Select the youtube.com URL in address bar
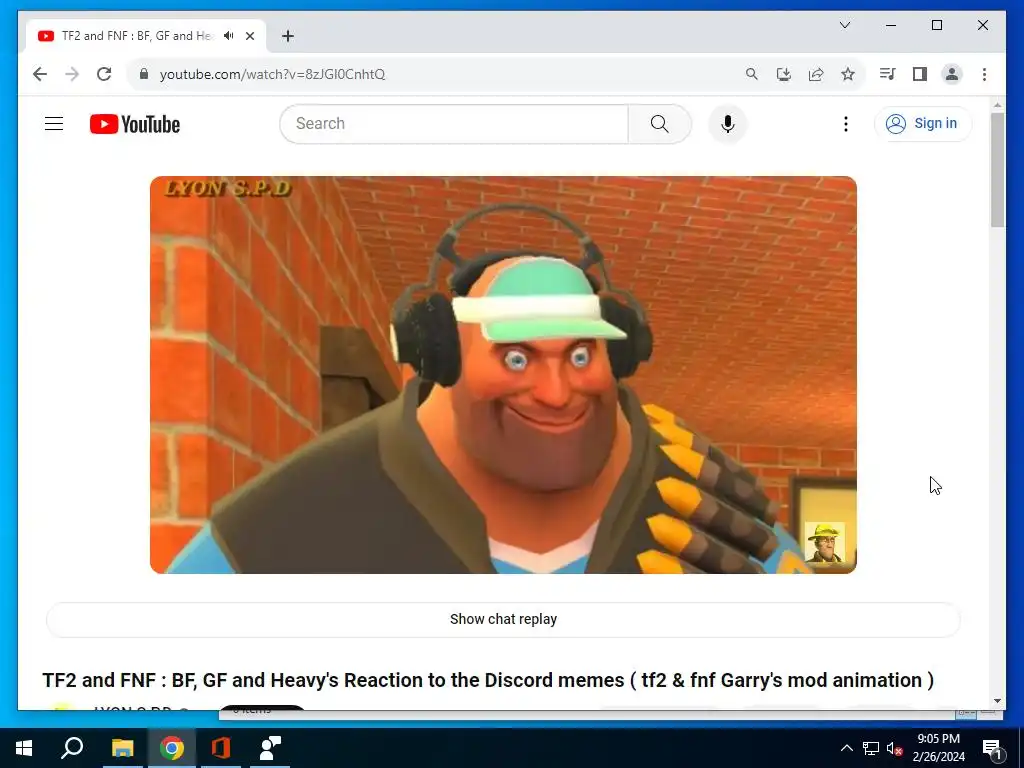The height and width of the screenshot is (768, 1024). point(272,74)
